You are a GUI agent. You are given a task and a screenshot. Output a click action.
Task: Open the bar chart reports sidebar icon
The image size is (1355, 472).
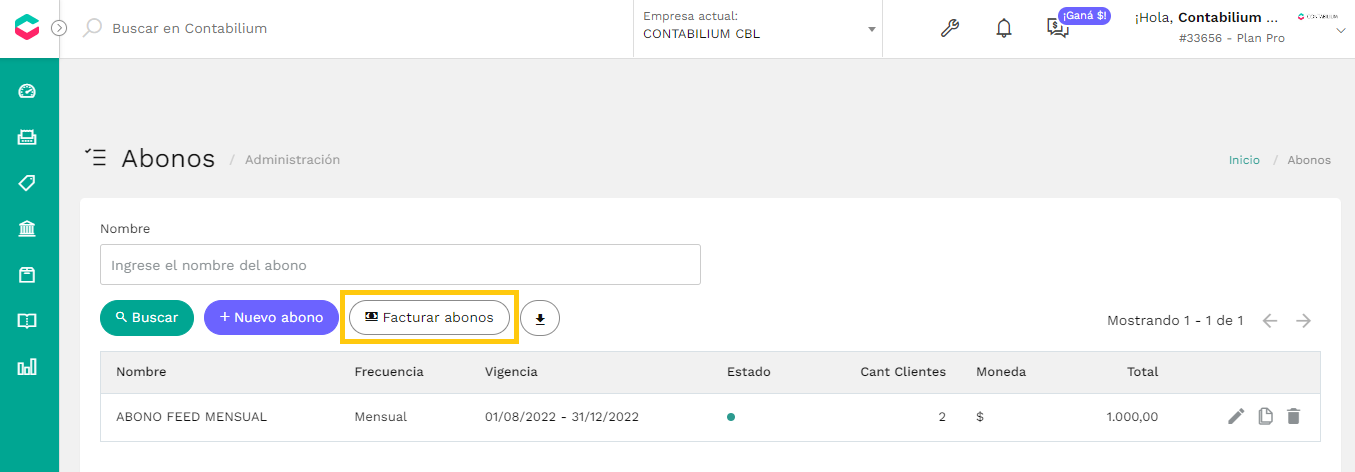point(27,367)
